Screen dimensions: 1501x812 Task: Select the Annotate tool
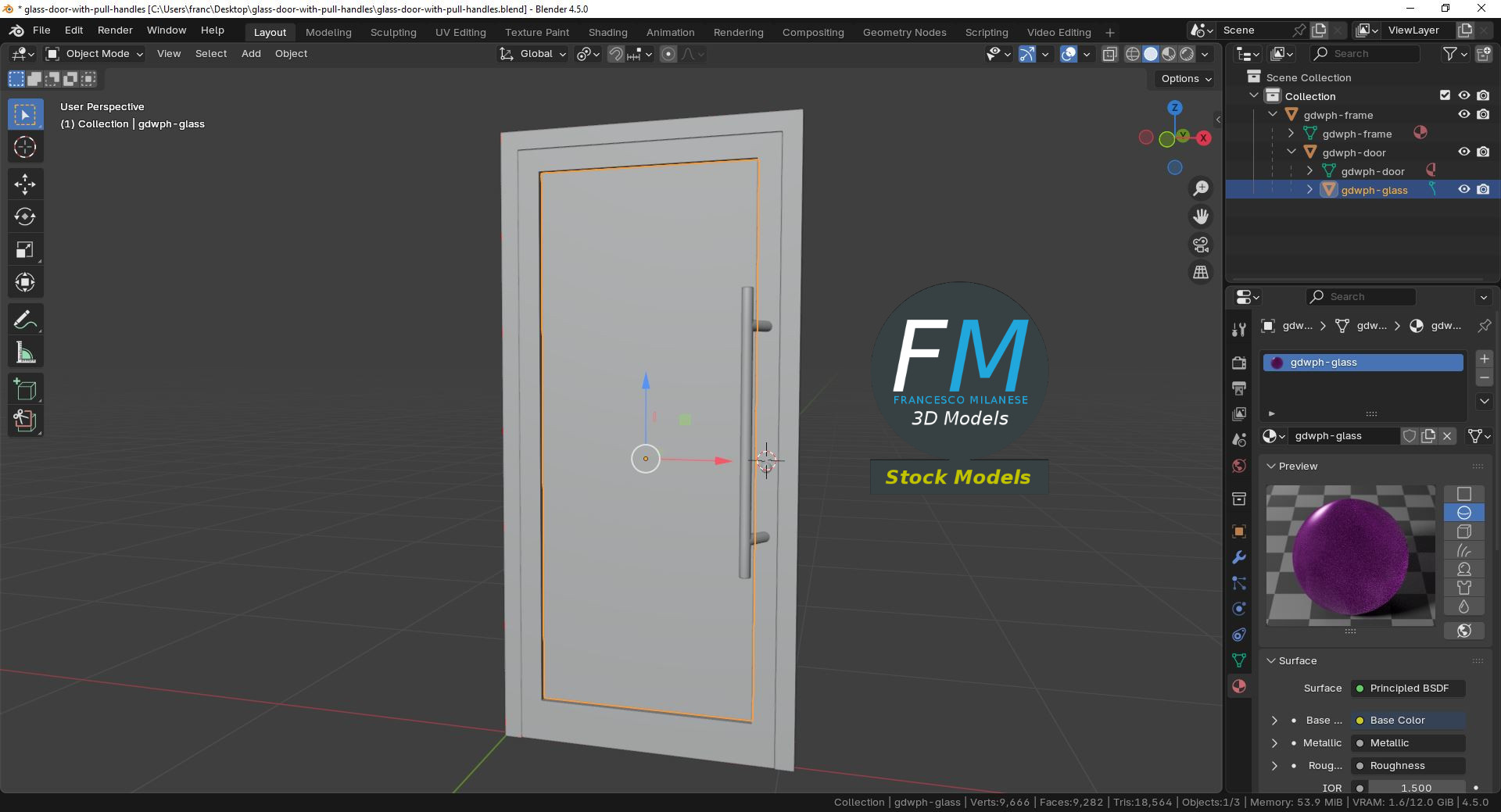pos(25,320)
